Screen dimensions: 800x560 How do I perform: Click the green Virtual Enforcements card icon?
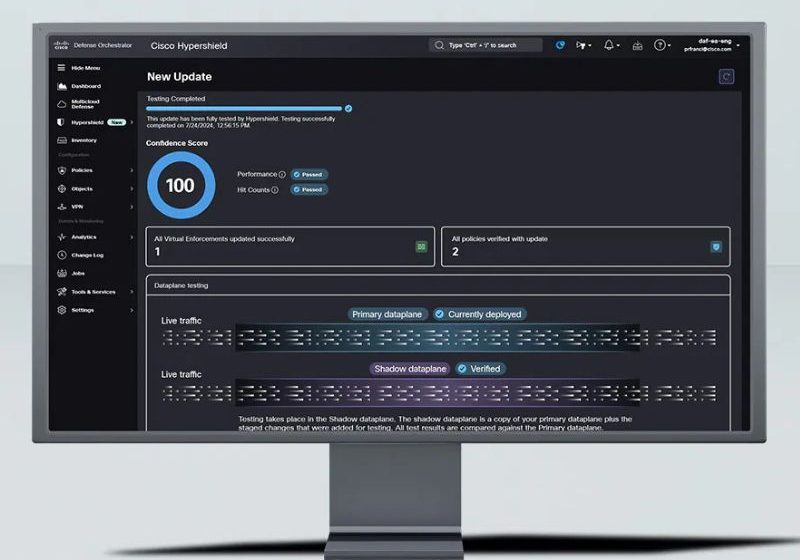[x=421, y=247]
